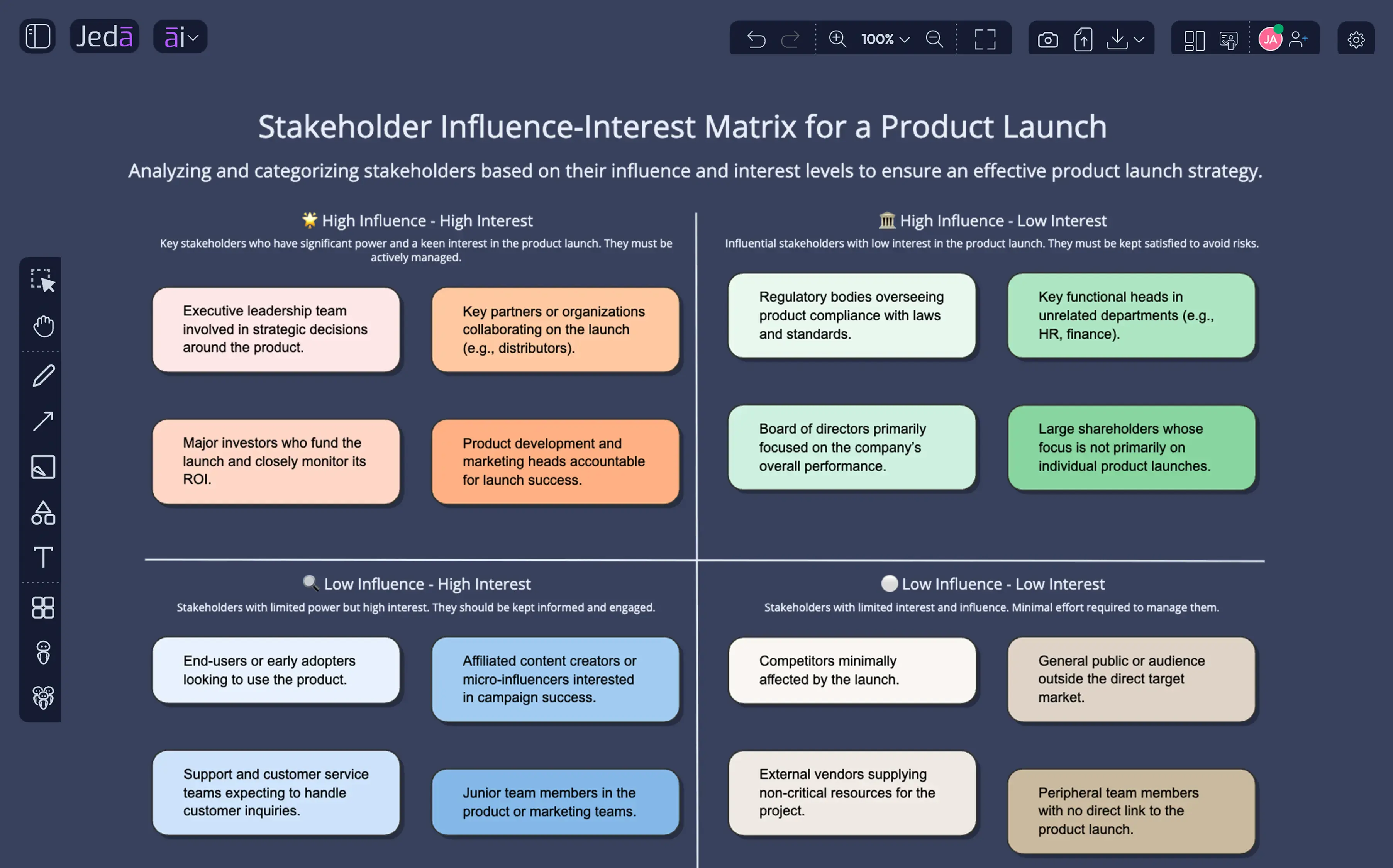This screenshot has width=1393, height=868.
Task: Select the pencil drawing tool
Action: click(43, 375)
